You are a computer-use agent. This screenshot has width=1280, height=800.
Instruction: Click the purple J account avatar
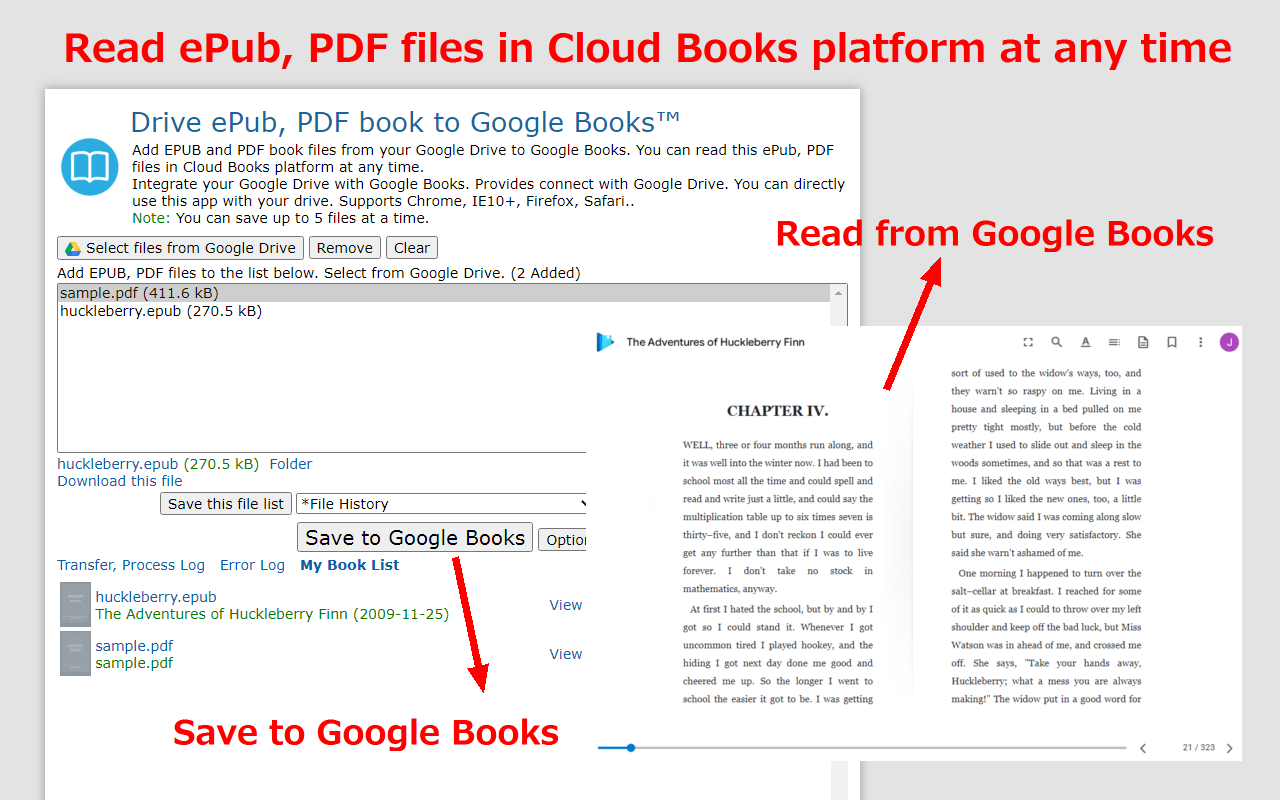pyautogui.click(x=1229, y=342)
